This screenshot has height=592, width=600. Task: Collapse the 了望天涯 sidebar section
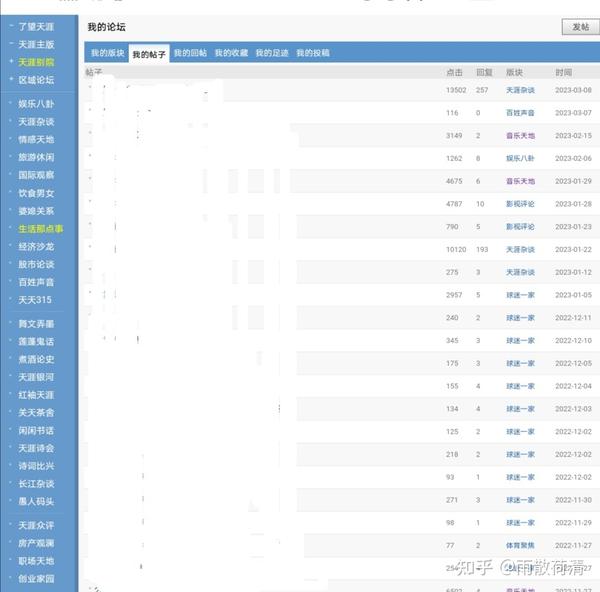pos(11,26)
